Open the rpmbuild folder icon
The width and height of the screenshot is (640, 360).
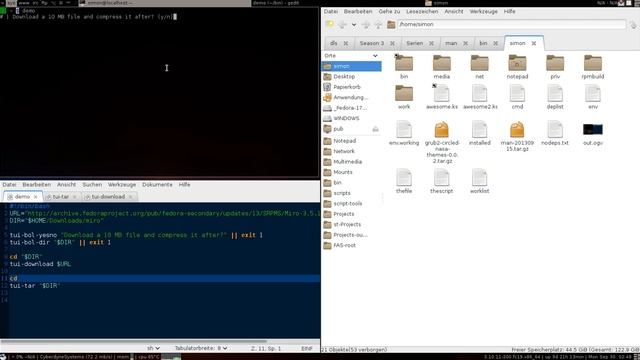[593, 64]
